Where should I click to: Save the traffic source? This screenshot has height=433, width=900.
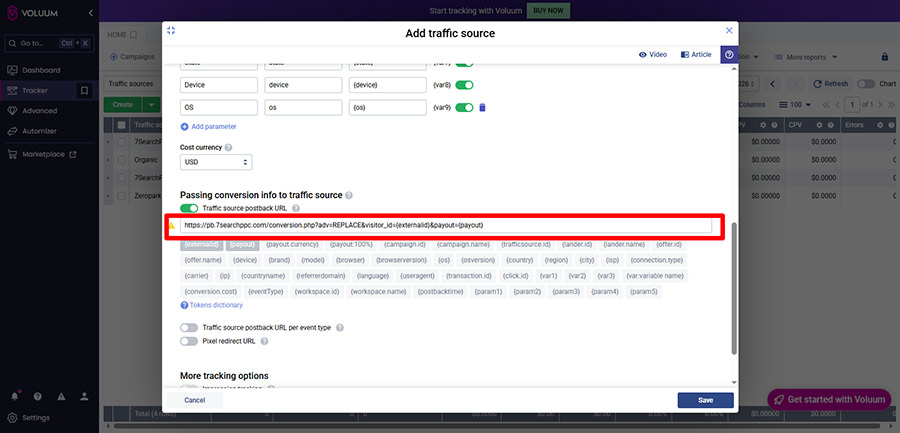[x=705, y=400]
